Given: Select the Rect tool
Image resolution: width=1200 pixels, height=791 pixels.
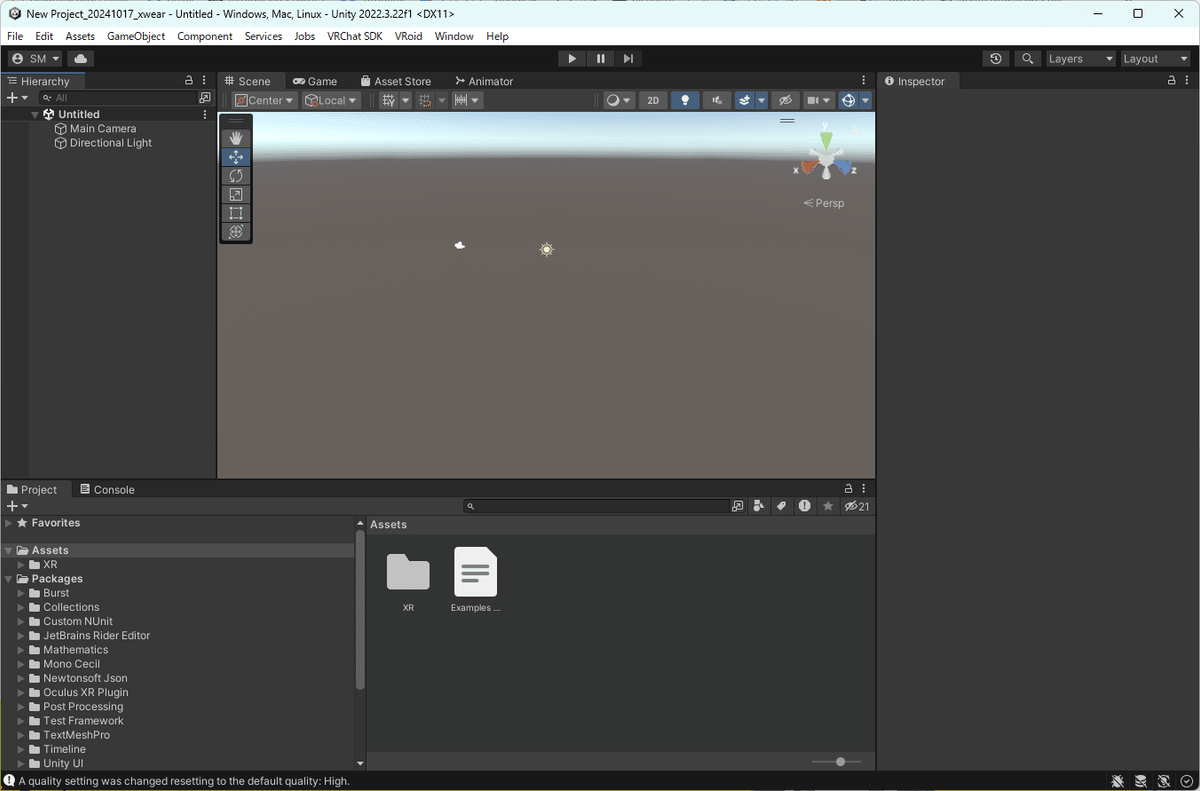Looking at the screenshot, I should (236, 213).
